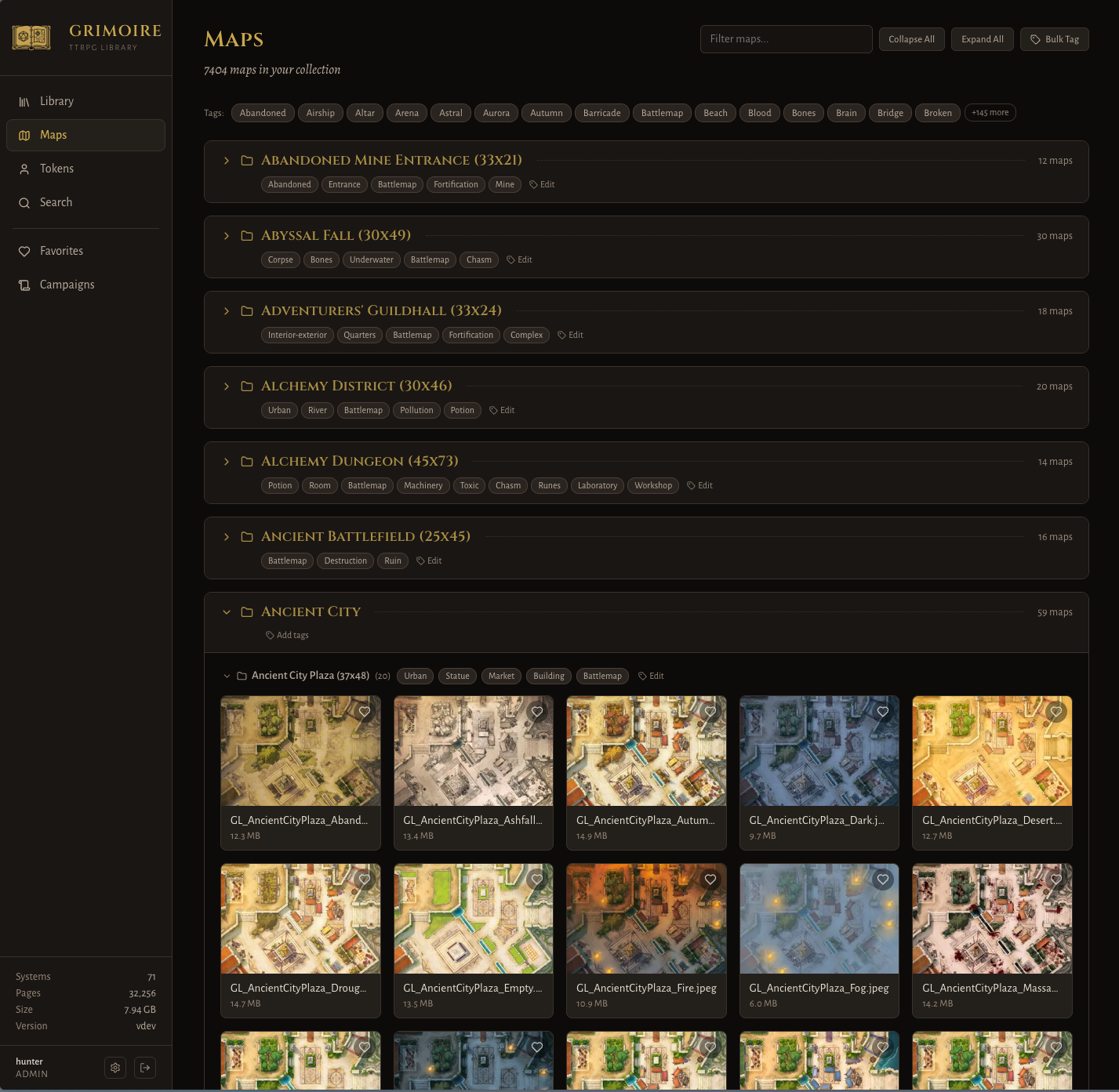The width and height of the screenshot is (1119, 1092).
Task: Click the Expand All button
Action: tap(983, 39)
